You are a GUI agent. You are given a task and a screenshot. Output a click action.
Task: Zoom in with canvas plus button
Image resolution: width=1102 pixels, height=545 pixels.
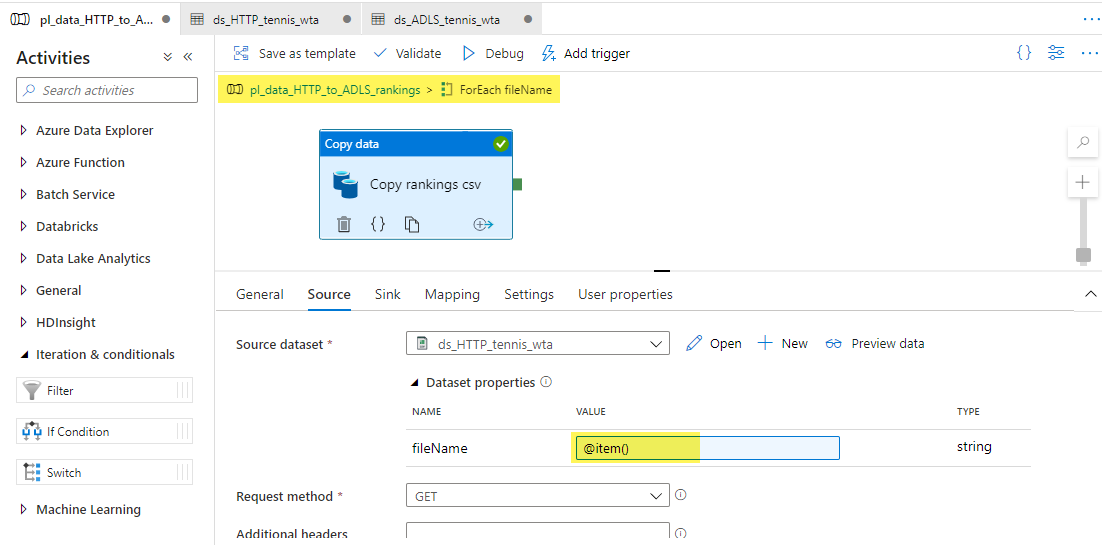tap(1082, 183)
